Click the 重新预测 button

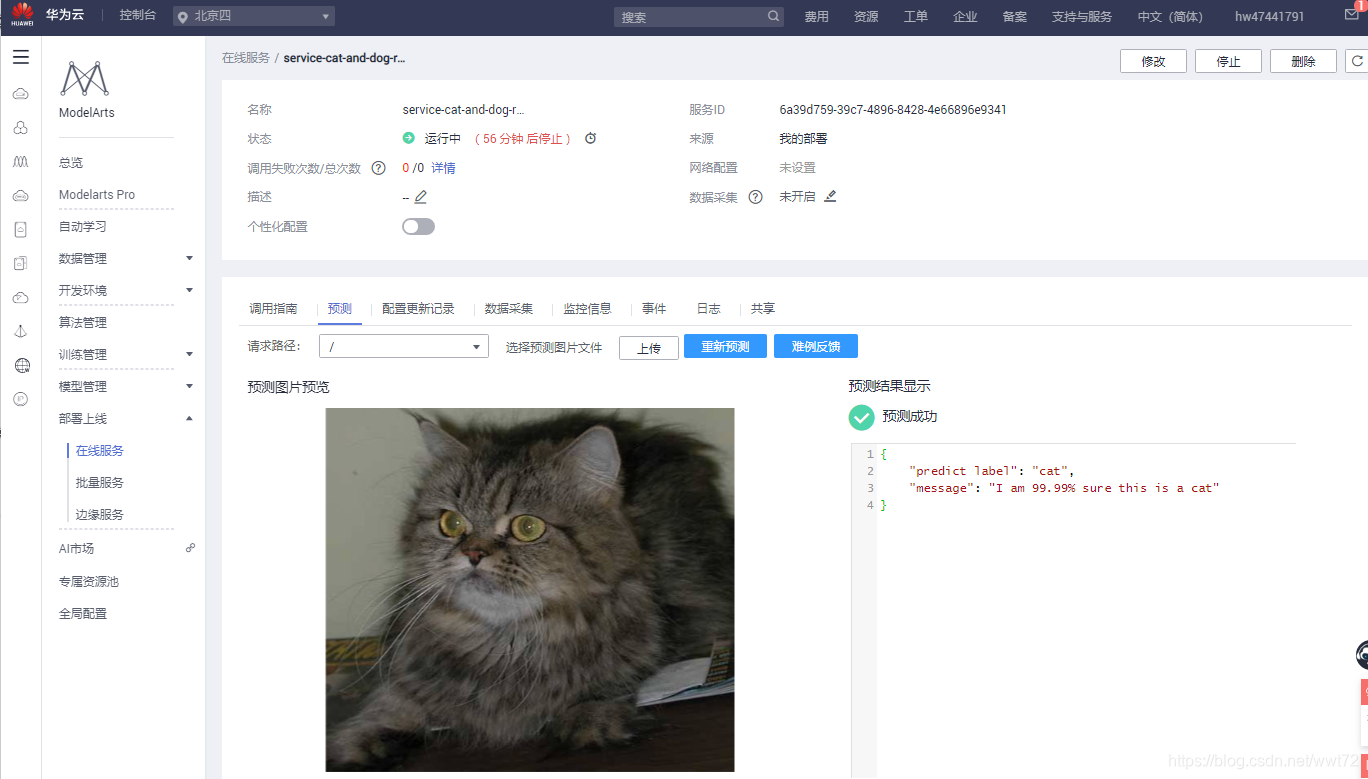(725, 346)
